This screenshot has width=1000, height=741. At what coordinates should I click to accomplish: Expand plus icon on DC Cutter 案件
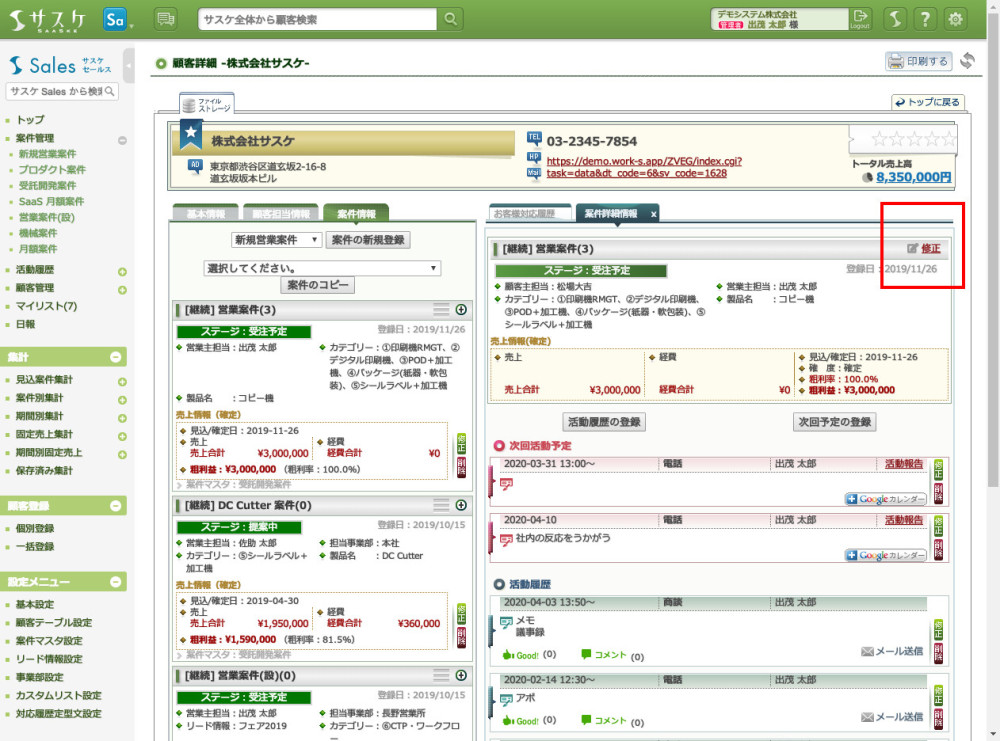tap(461, 505)
